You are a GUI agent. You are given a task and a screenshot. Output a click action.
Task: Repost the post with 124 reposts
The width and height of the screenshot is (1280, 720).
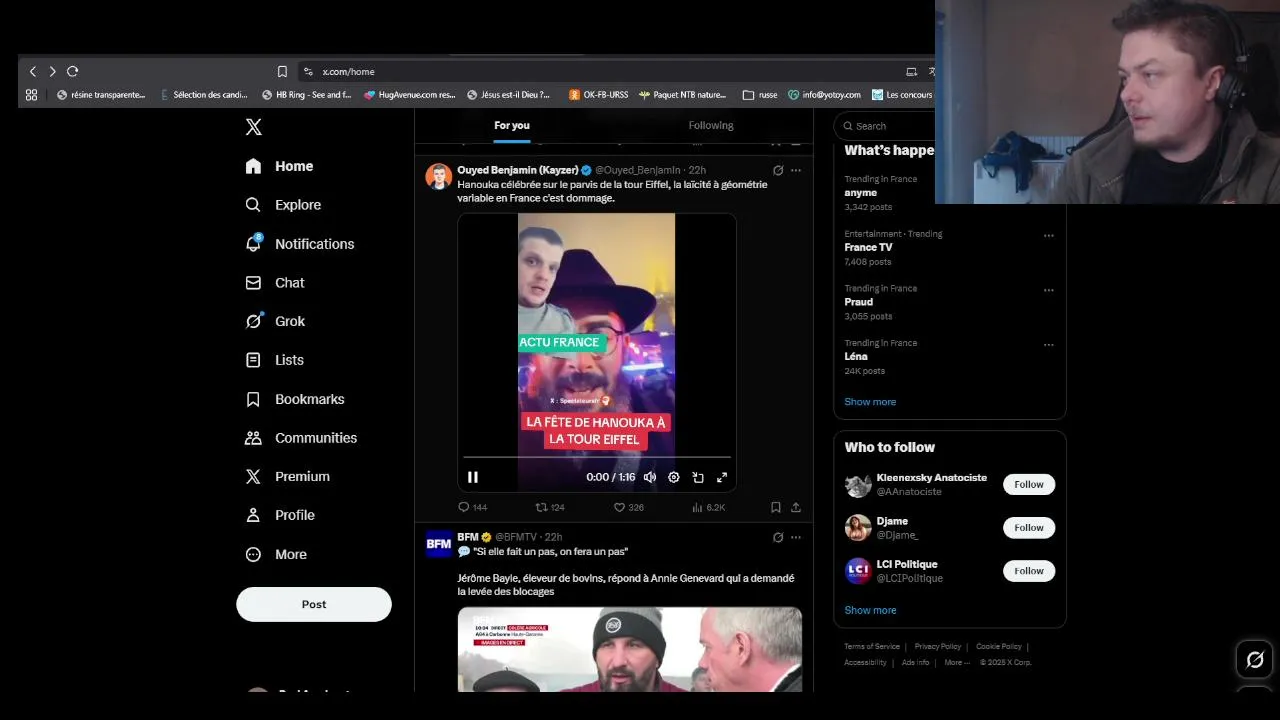point(550,507)
